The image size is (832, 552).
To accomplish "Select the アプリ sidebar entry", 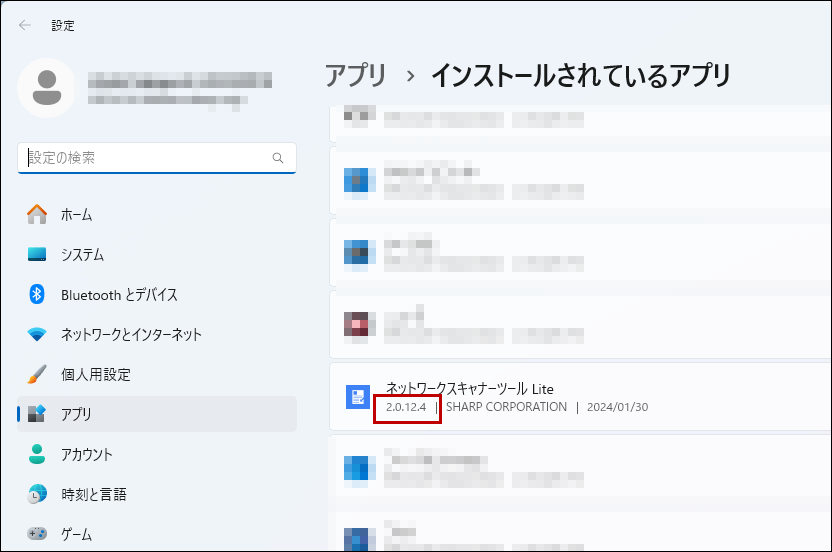I will pyautogui.click(x=157, y=414).
